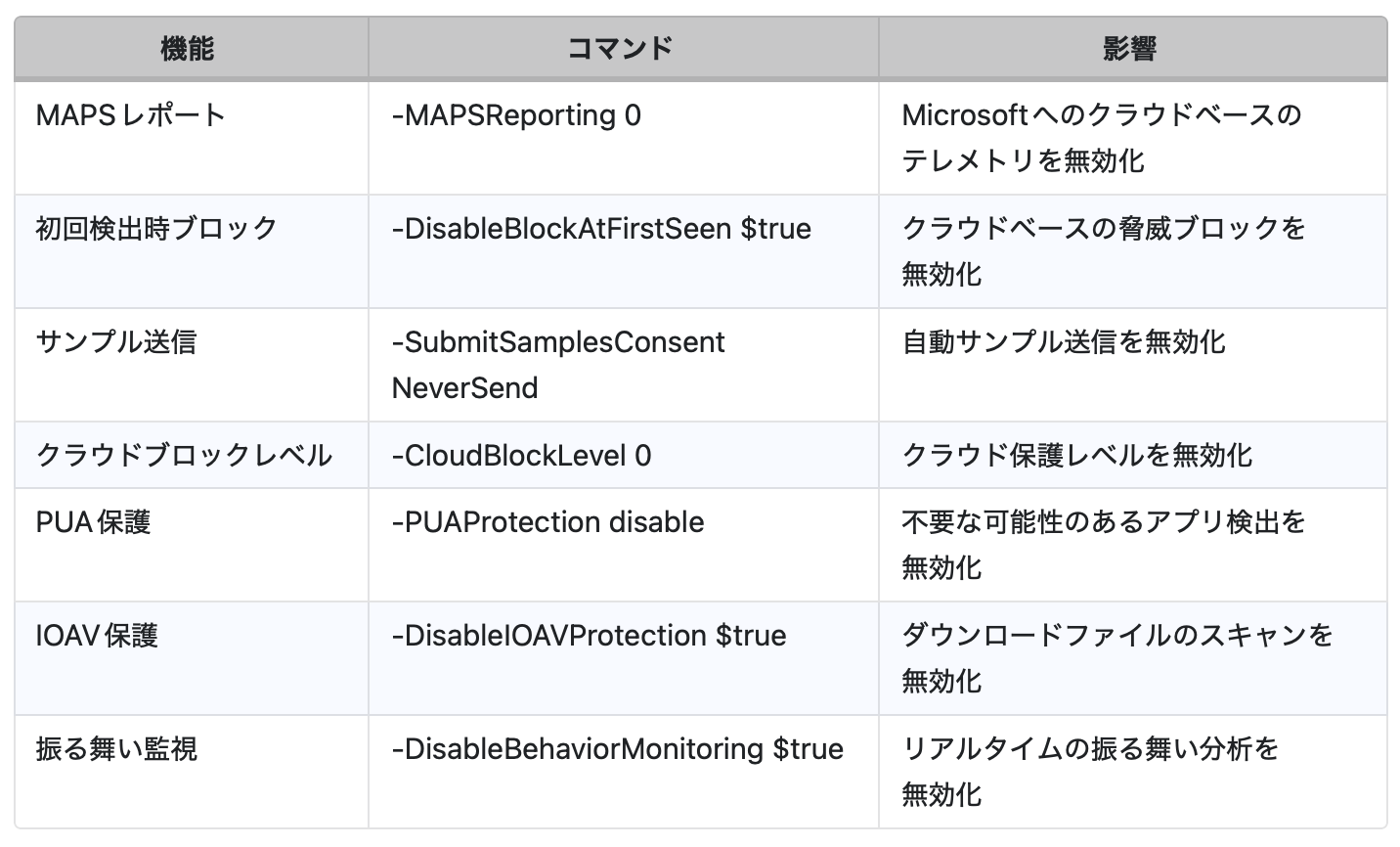The width and height of the screenshot is (1400, 847).
Task: Click the -SubmitSamplesConsent NeverSend command
Action: pyautogui.click(x=558, y=365)
